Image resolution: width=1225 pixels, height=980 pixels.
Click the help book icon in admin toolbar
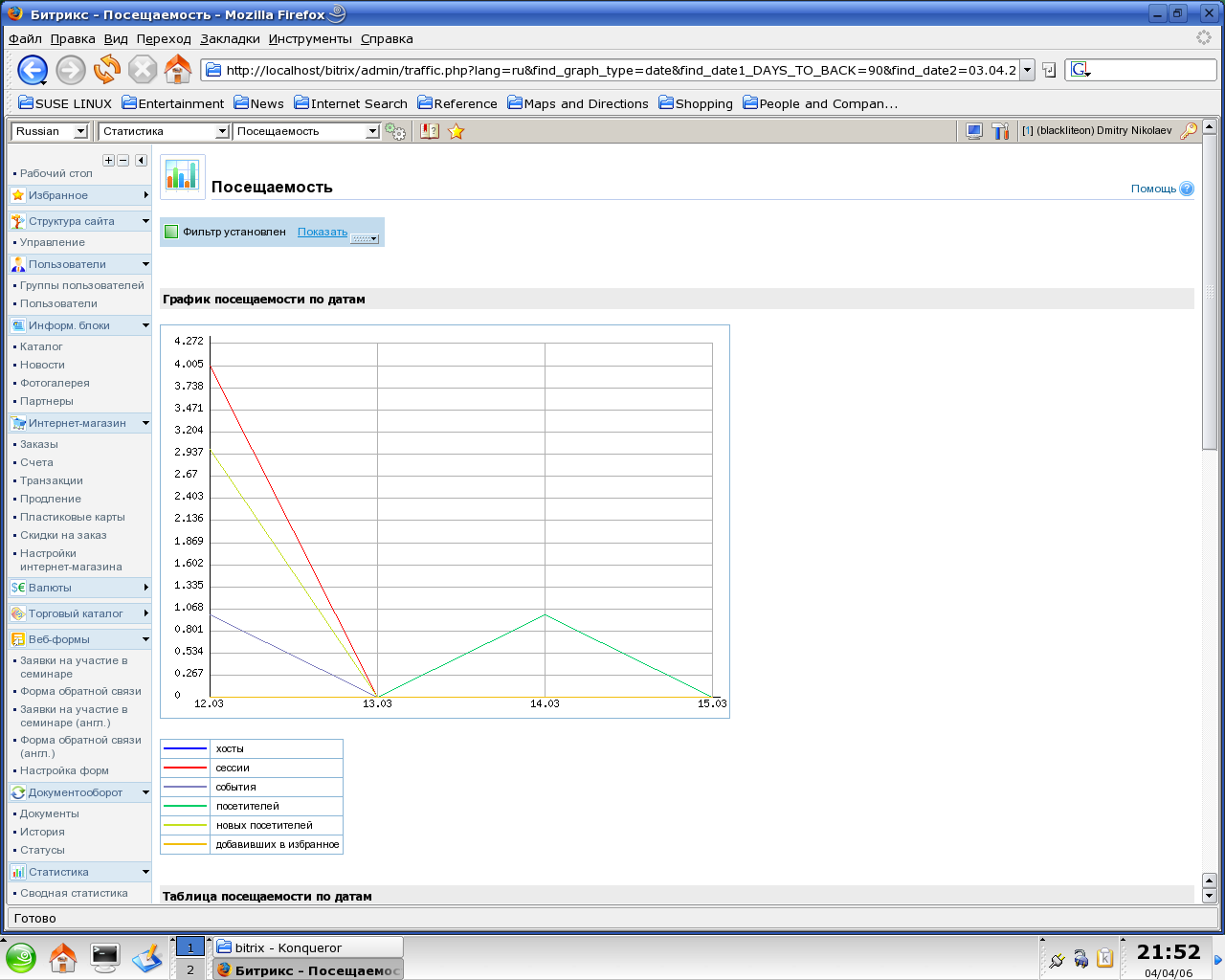(430, 131)
